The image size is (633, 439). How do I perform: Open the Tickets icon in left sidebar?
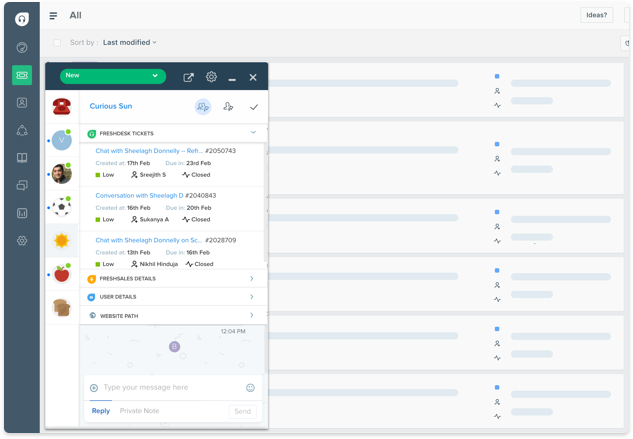click(x=21, y=75)
